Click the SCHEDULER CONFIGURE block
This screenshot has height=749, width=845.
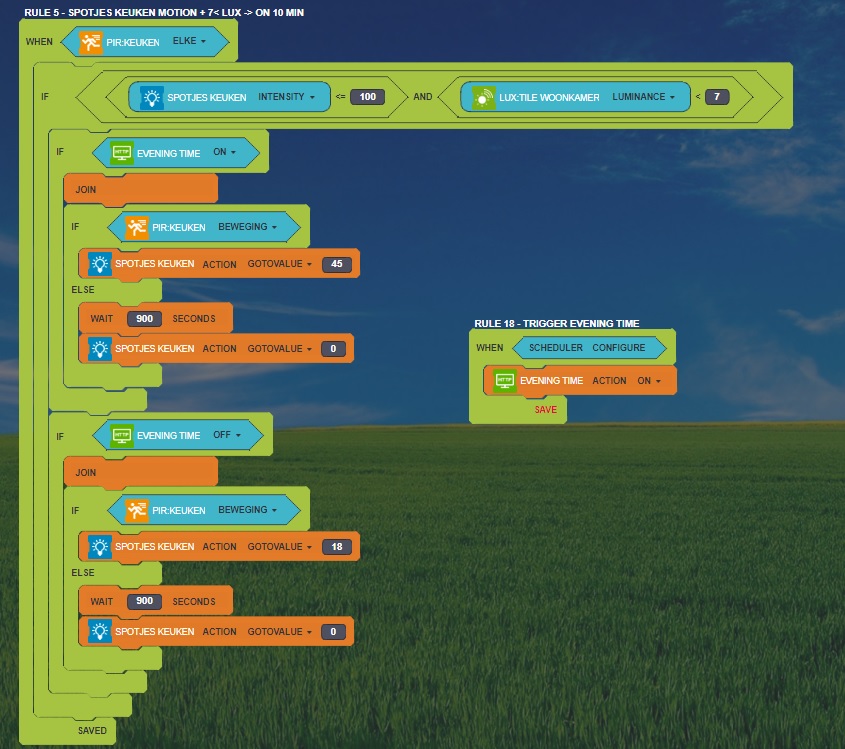(587, 347)
